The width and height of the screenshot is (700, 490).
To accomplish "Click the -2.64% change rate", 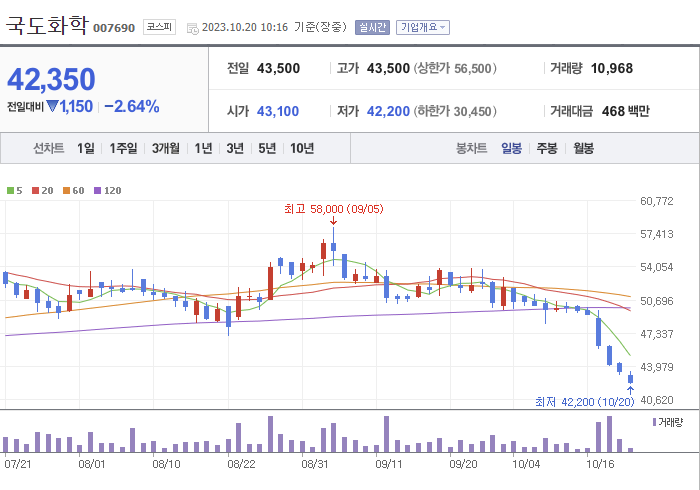I will 132,107.
